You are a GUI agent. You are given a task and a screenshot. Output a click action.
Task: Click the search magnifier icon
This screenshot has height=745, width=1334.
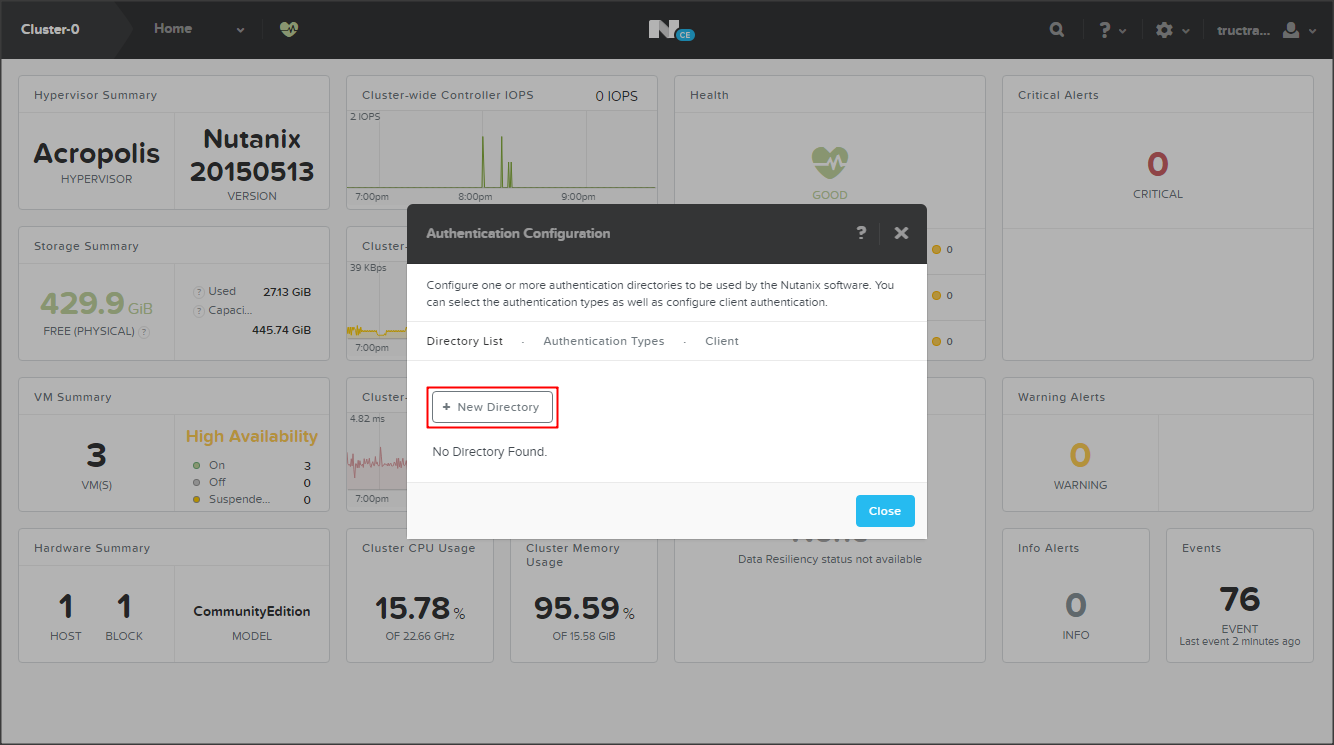[x=1057, y=30]
